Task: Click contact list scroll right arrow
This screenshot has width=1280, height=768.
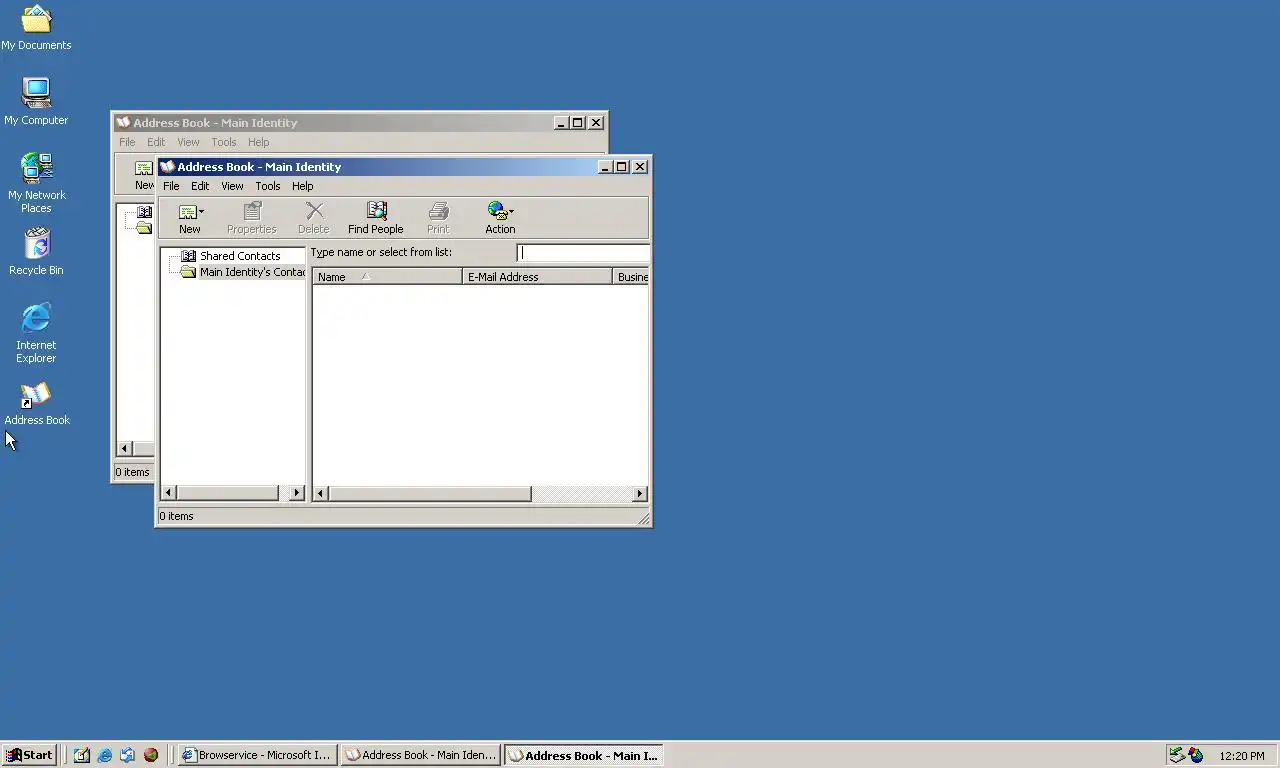Action: click(640, 493)
